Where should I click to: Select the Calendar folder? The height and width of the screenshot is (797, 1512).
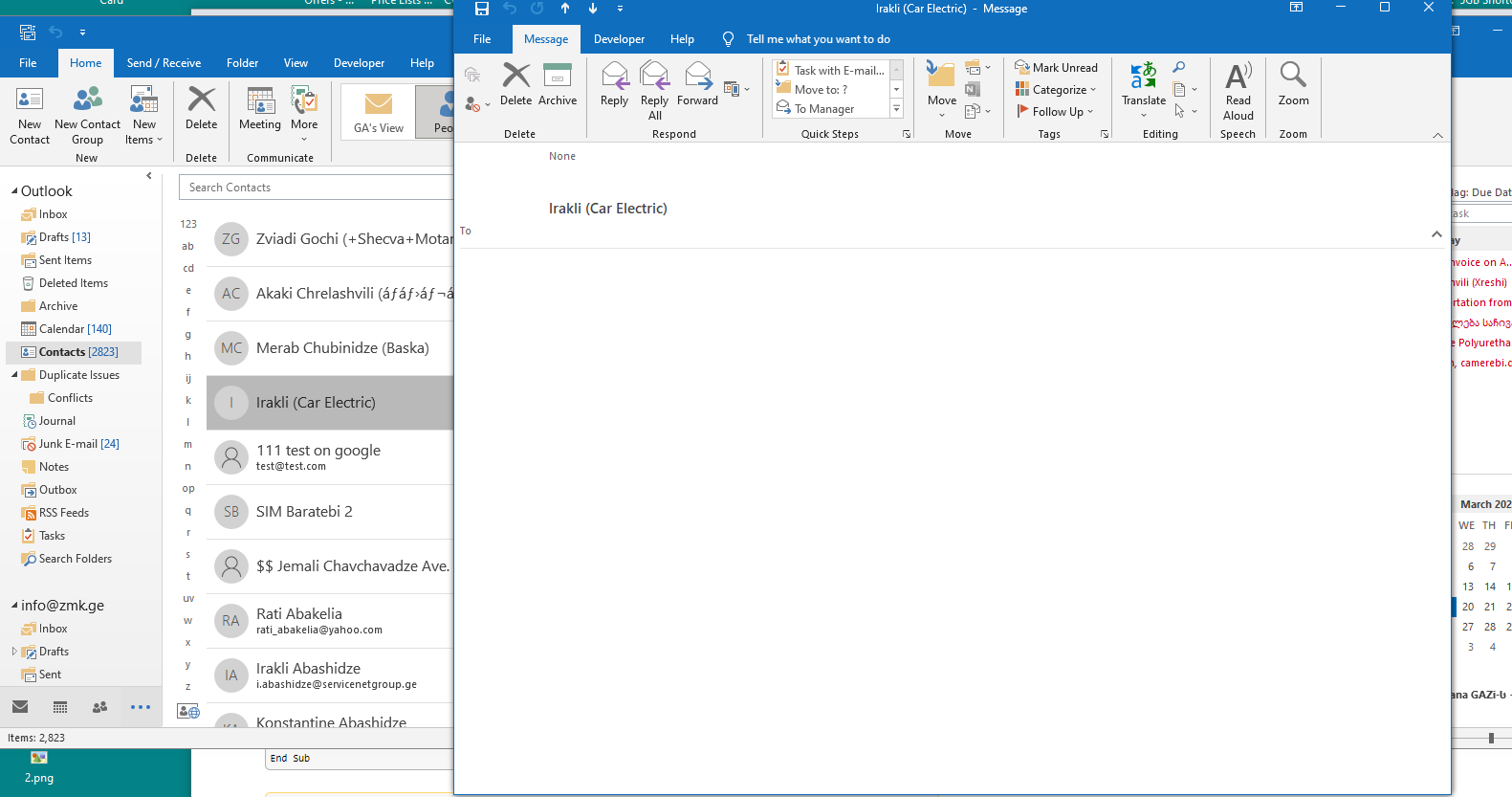(75, 329)
